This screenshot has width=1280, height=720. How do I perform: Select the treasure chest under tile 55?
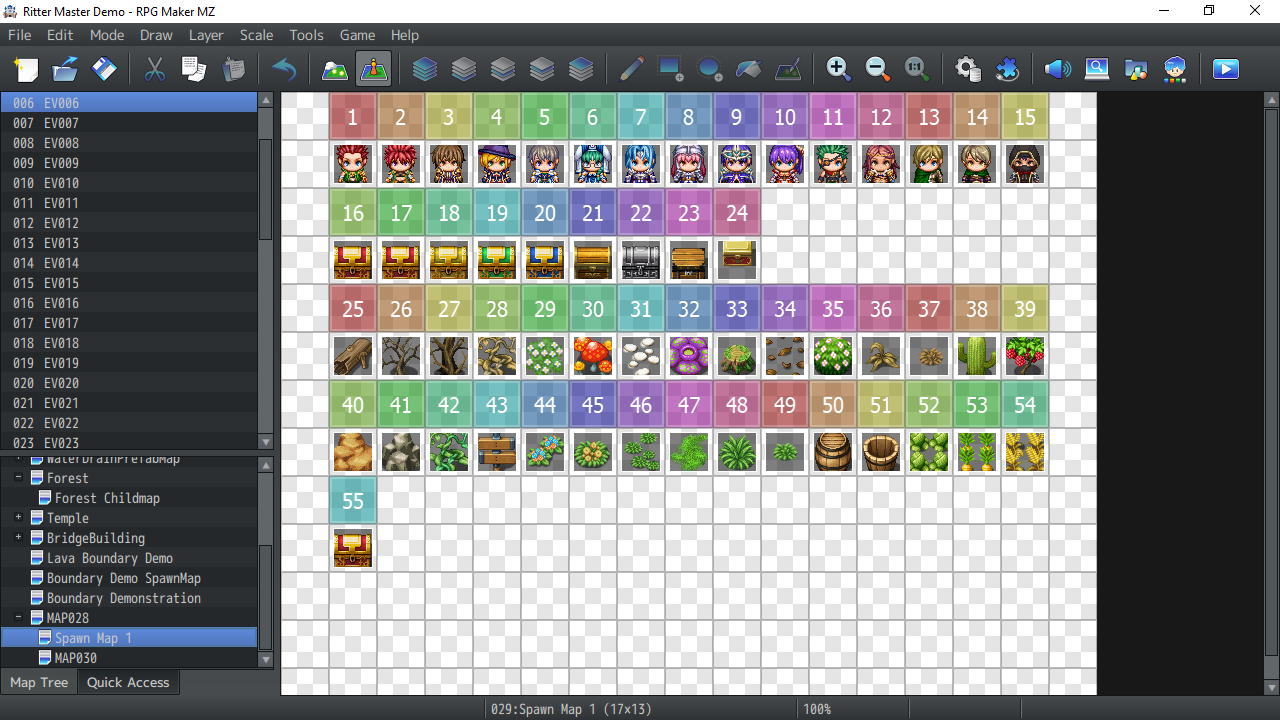click(353, 548)
